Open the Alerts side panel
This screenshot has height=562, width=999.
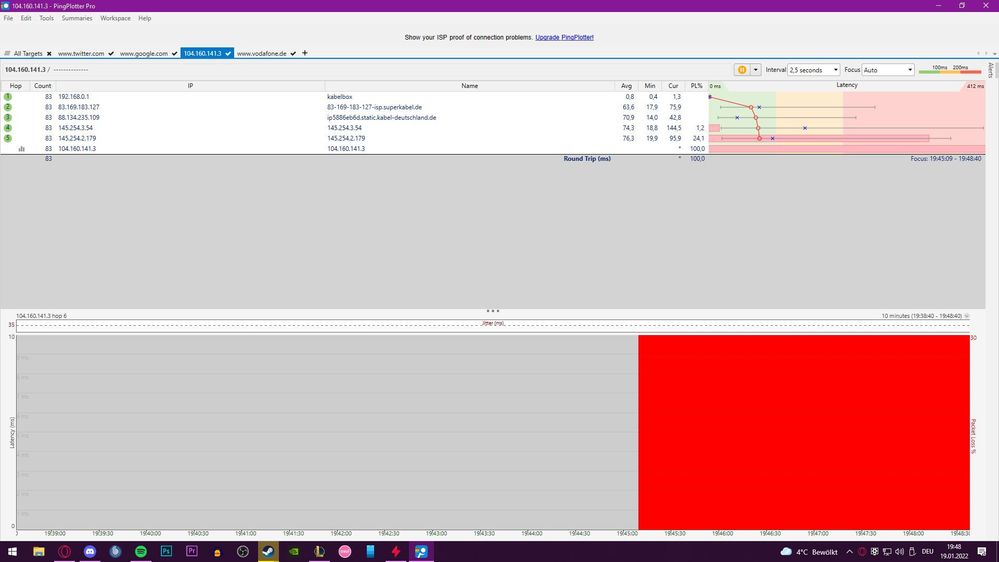(991, 69)
